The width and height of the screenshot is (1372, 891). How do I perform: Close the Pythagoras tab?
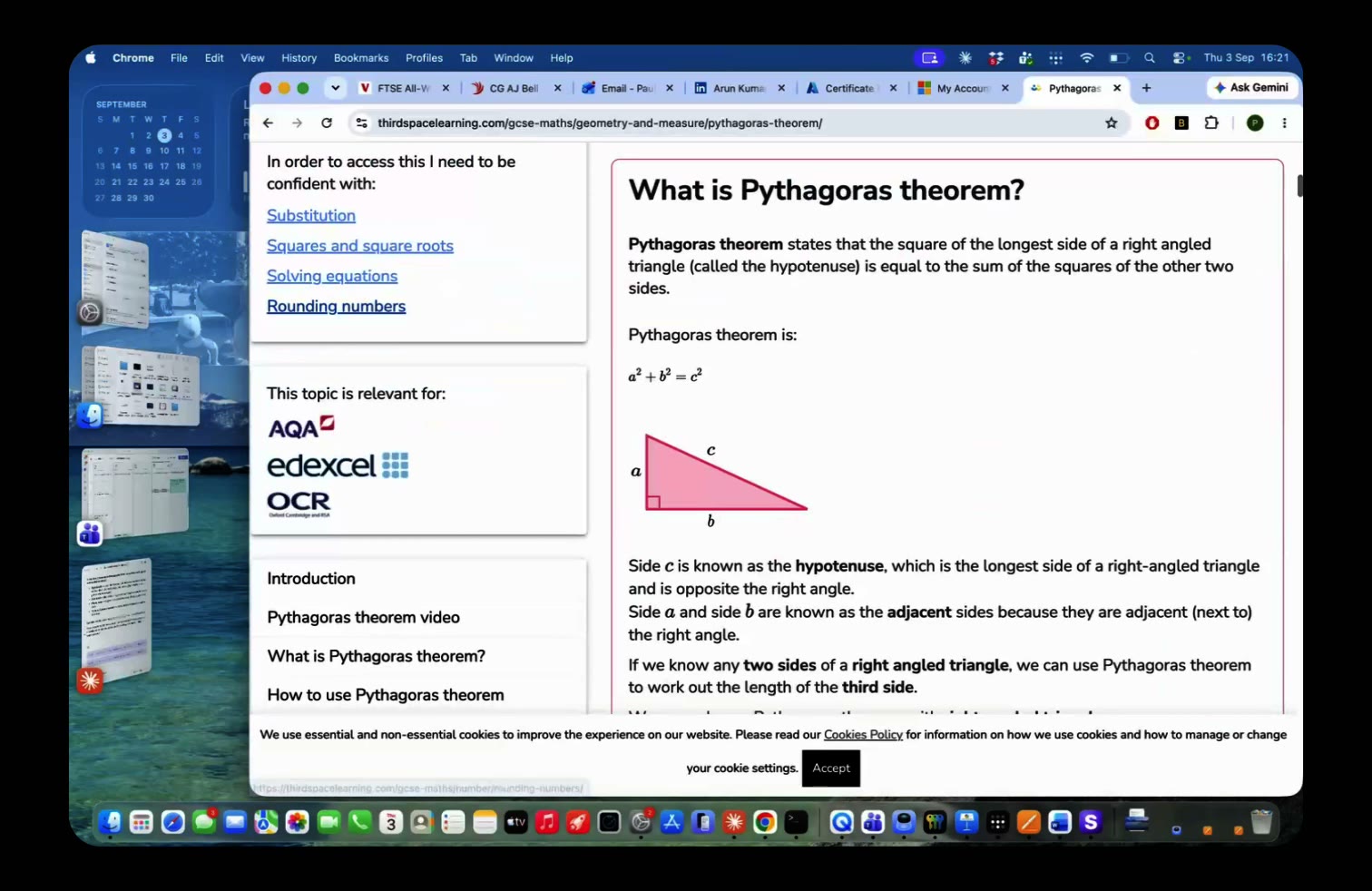1117,88
